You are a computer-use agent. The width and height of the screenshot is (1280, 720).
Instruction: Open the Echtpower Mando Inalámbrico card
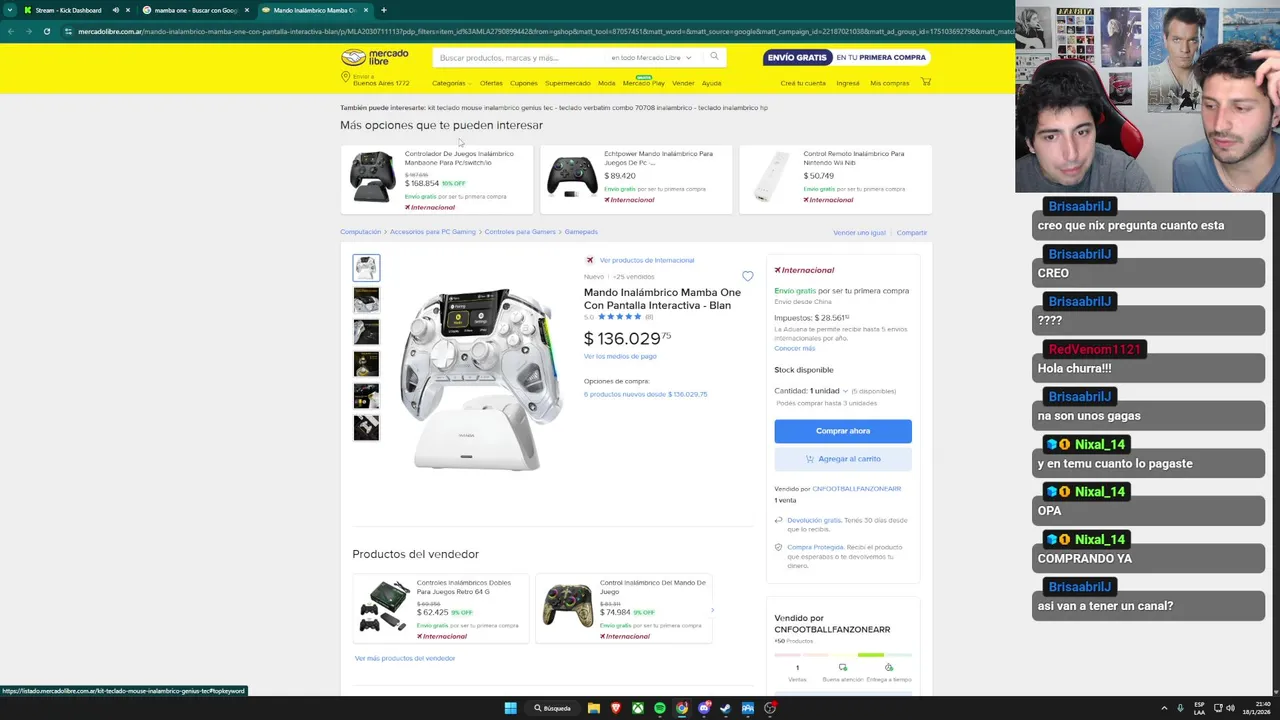636,180
